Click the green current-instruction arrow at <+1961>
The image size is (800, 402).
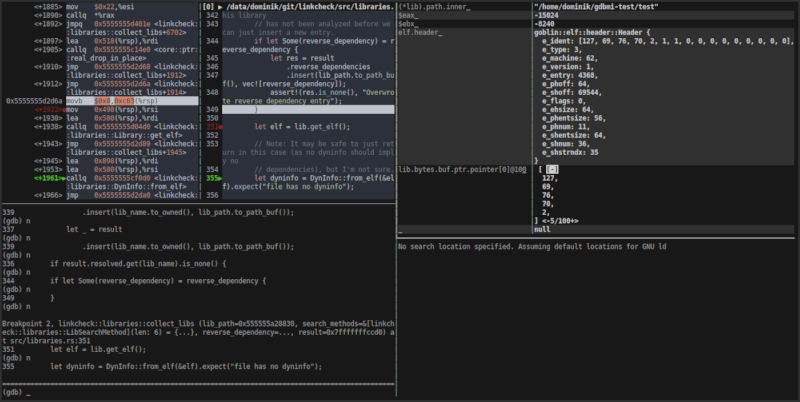64,178
